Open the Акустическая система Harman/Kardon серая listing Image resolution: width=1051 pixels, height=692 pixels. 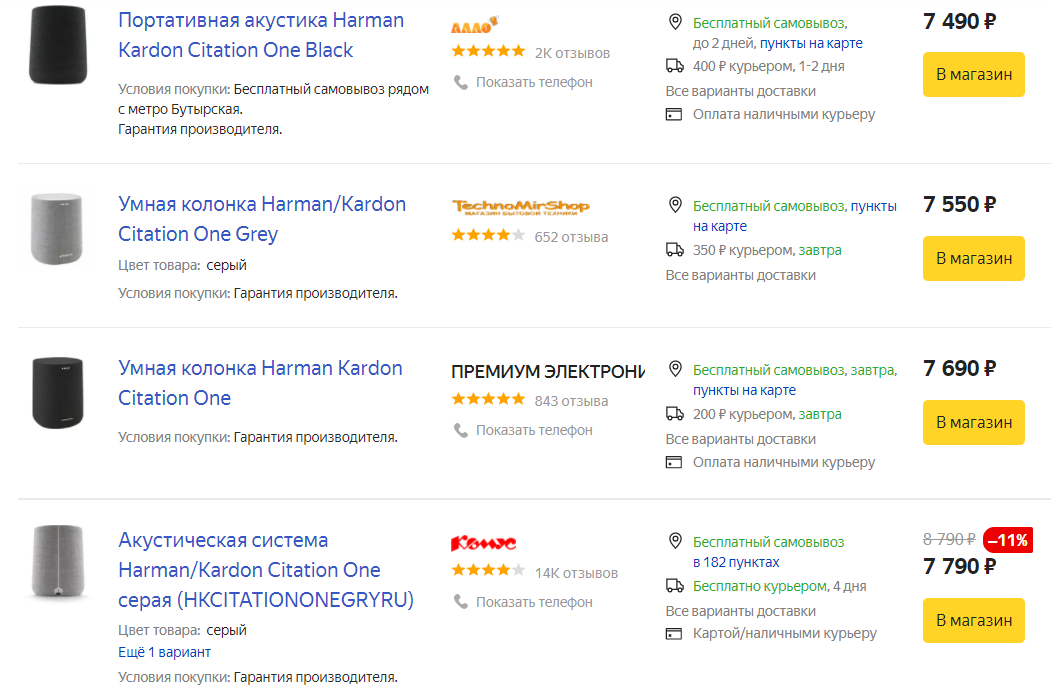coord(266,570)
